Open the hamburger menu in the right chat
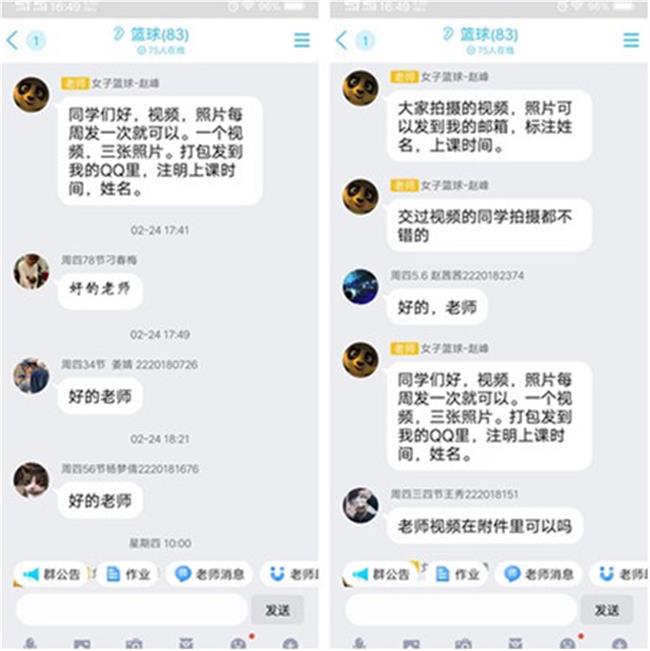This screenshot has height=651, width=650. (631, 40)
